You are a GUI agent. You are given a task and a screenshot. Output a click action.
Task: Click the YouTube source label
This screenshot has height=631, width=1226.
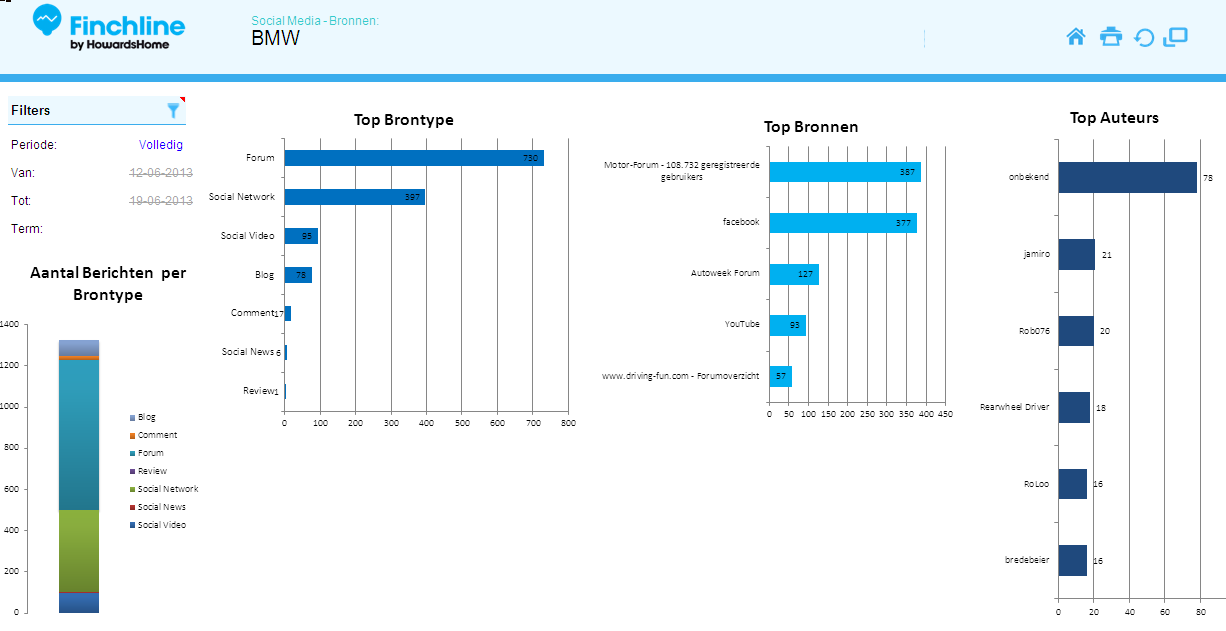742,324
